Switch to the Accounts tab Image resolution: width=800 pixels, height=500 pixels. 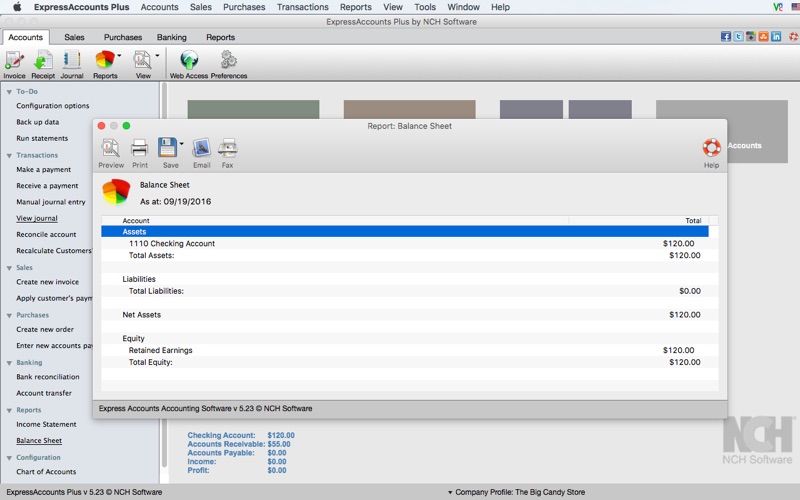(26, 37)
